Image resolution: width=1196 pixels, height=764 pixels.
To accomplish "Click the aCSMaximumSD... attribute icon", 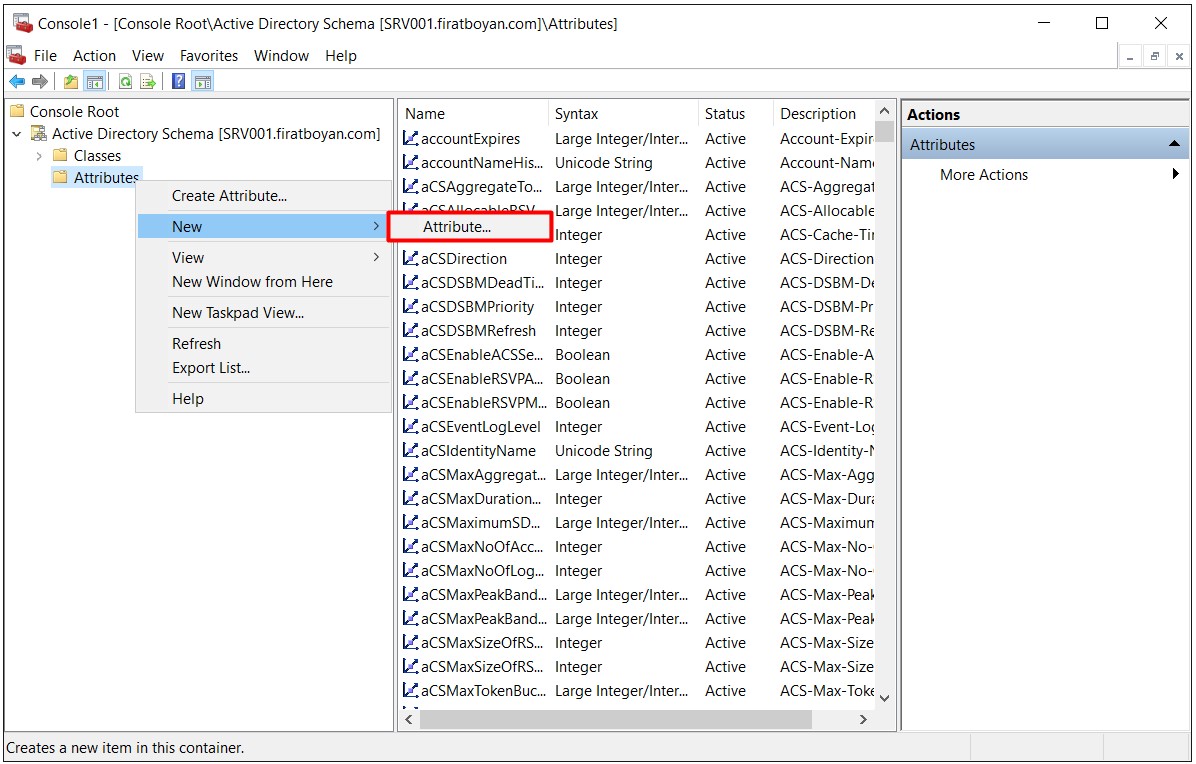I will 410,522.
